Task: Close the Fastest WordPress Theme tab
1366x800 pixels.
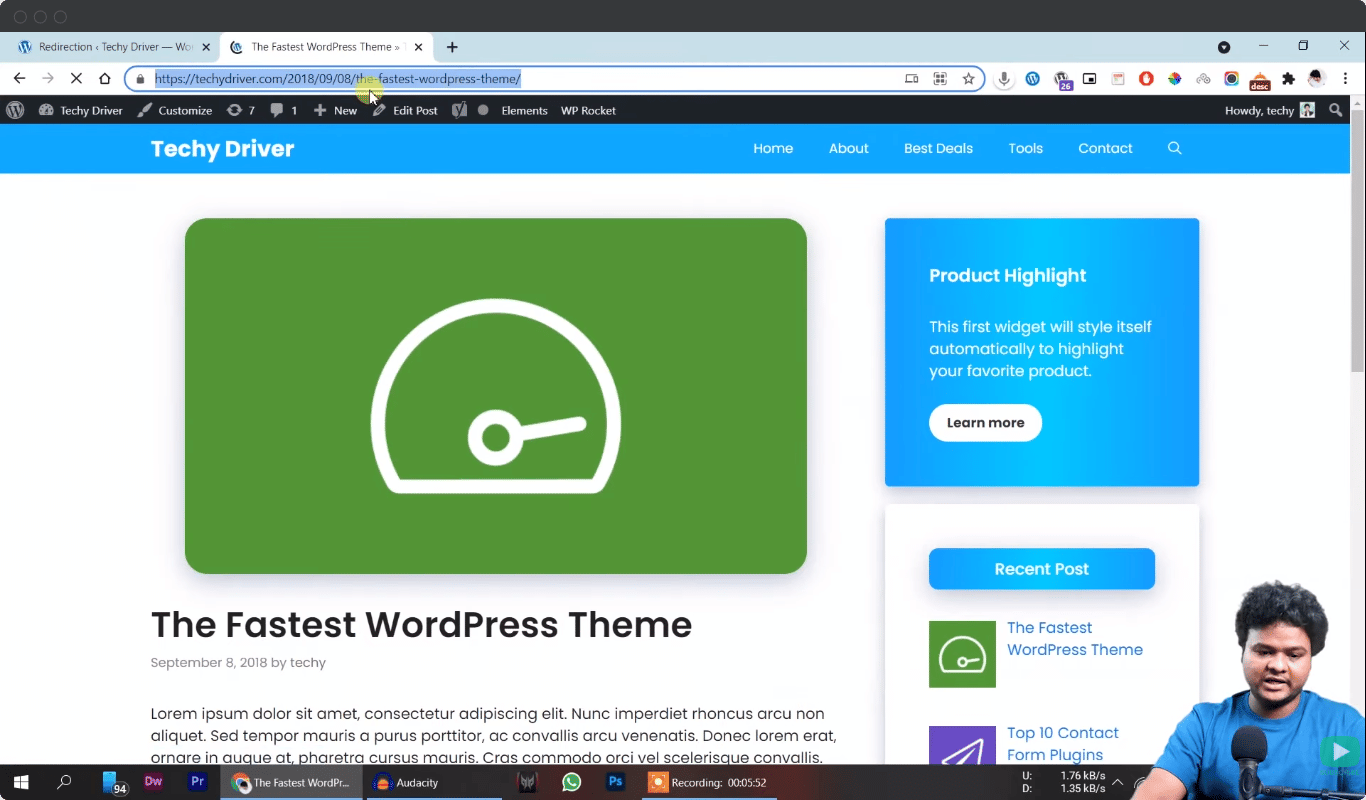Action: click(418, 47)
